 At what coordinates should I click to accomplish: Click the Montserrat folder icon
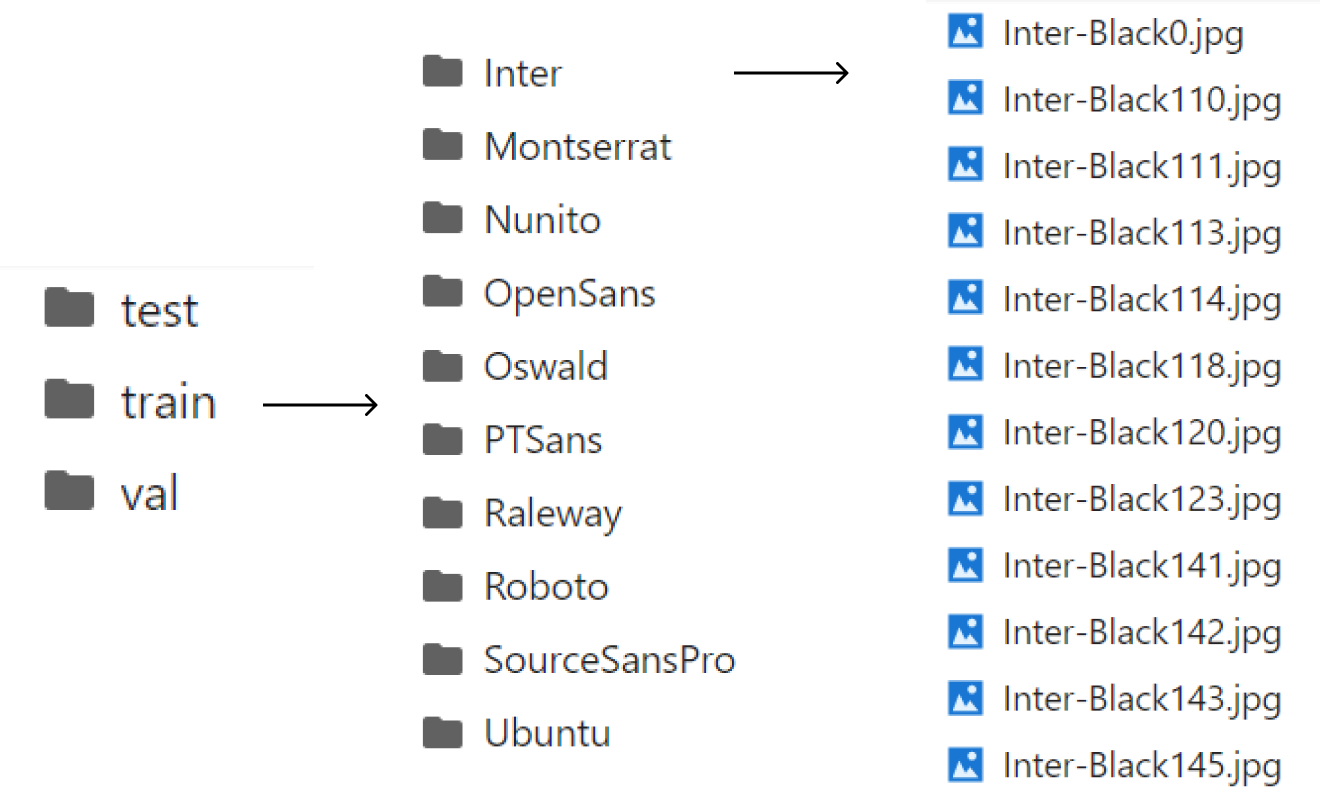coord(442,146)
